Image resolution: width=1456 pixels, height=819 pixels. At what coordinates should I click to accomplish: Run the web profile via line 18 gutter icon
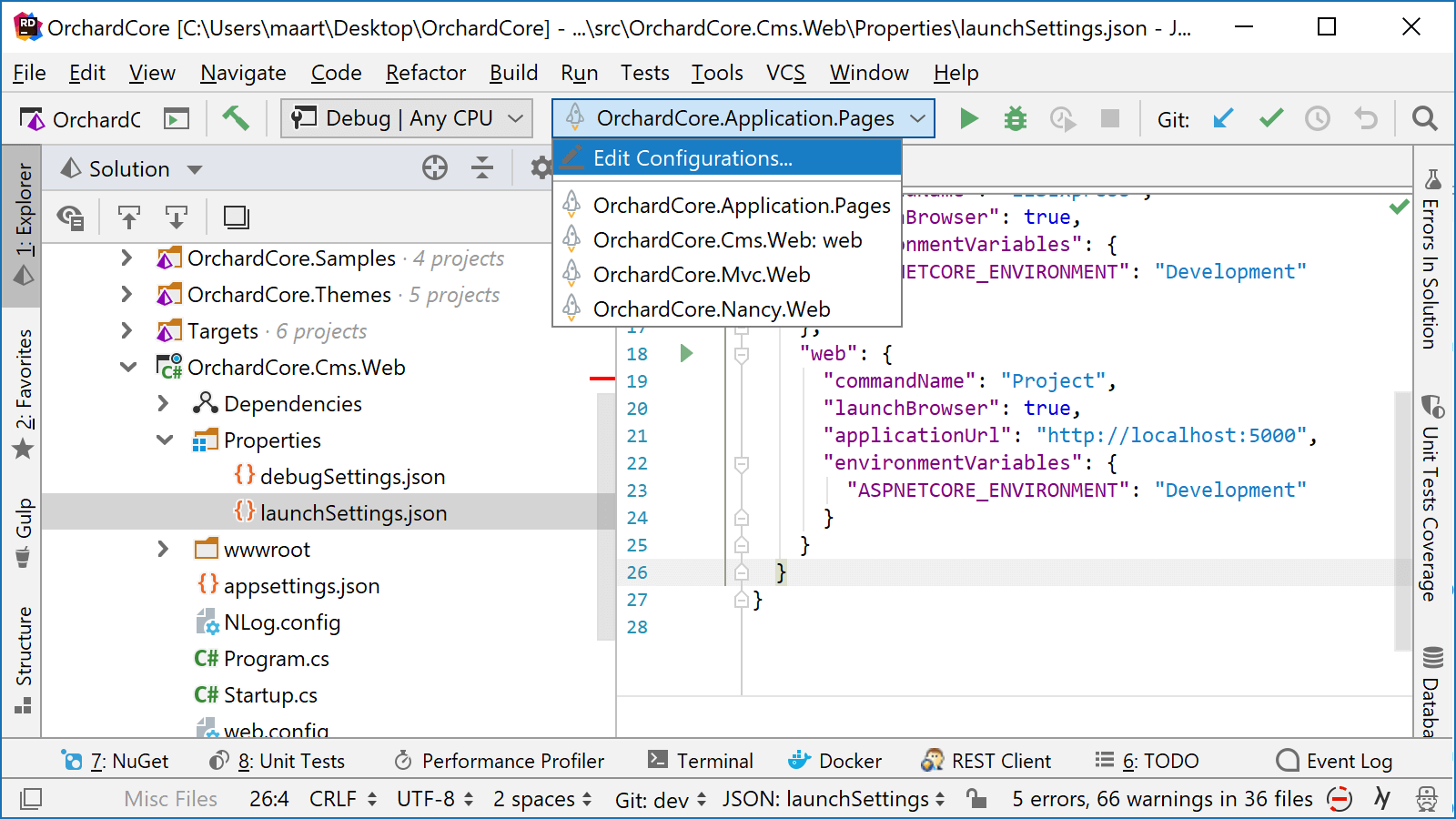(687, 353)
